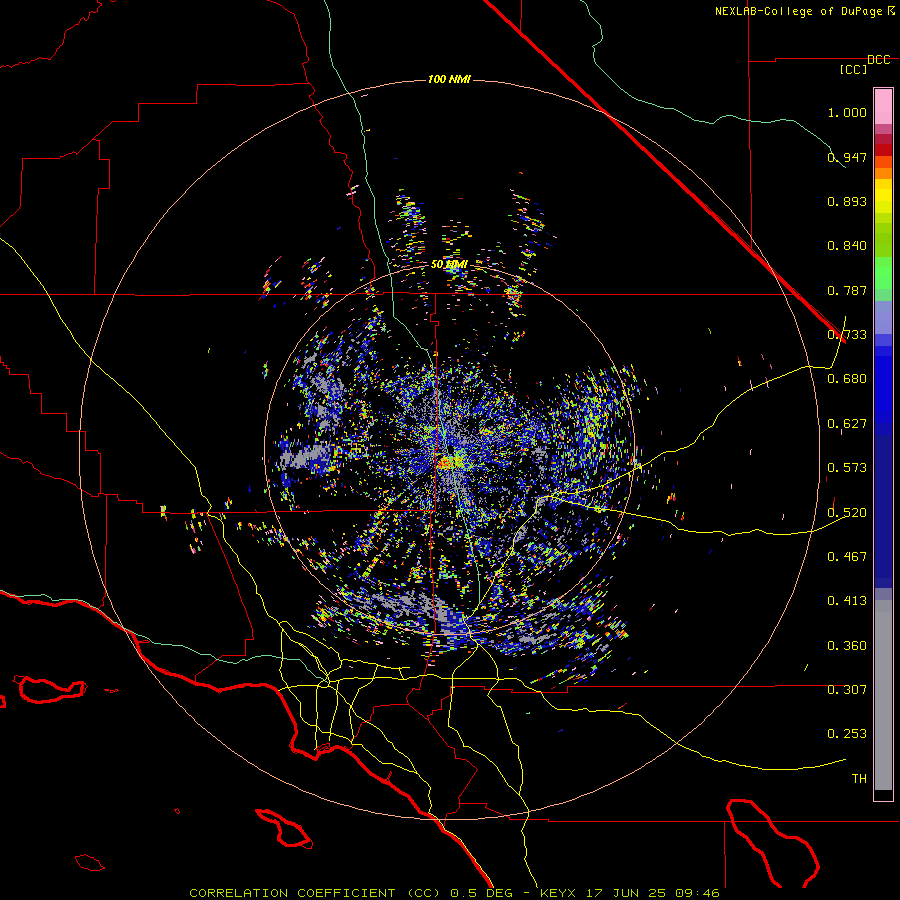The image size is (900, 900).
Task: Click the 100 NMI range ring label
Action: pyautogui.click(x=449, y=79)
